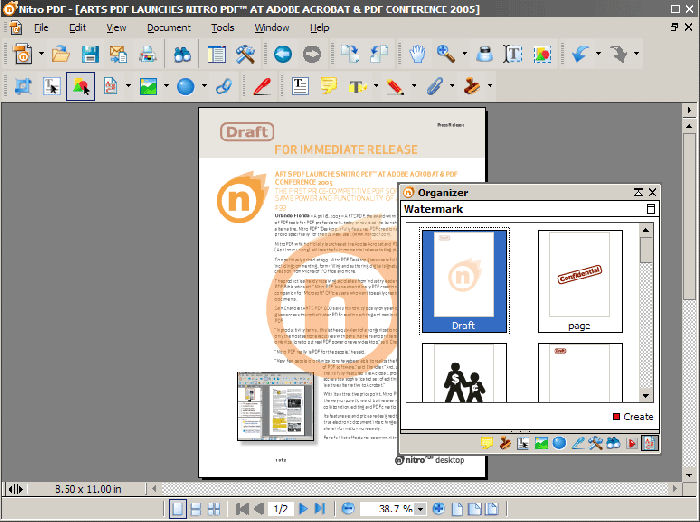This screenshot has height=522, width=700.
Task: Open the Document menu
Action: coord(168,27)
